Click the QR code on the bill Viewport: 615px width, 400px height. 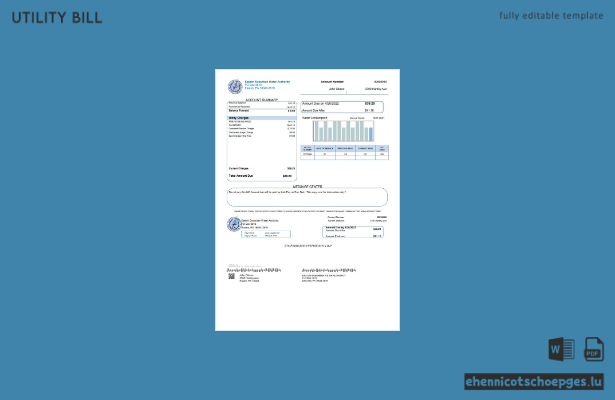(x=231, y=276)
